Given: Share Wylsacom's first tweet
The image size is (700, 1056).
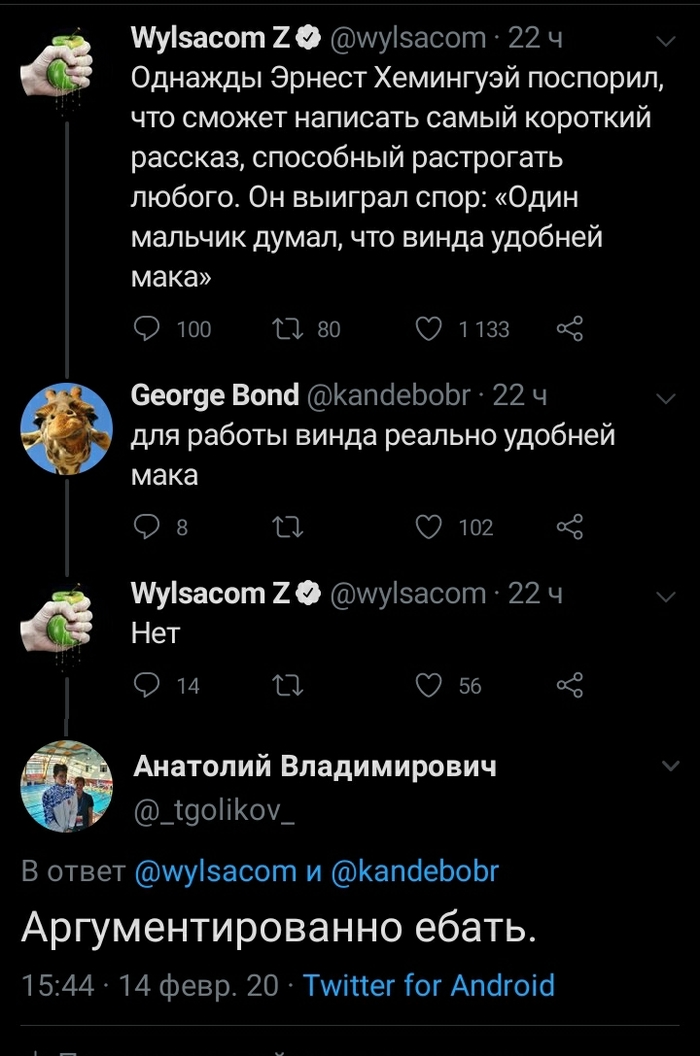Looking at the screenshot, I should coord(569,329).
